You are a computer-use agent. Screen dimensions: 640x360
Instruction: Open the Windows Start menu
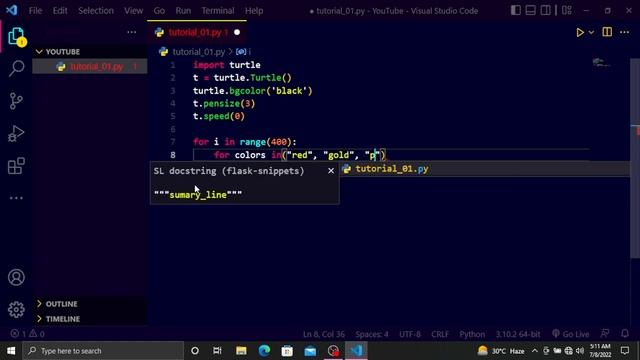11,351
